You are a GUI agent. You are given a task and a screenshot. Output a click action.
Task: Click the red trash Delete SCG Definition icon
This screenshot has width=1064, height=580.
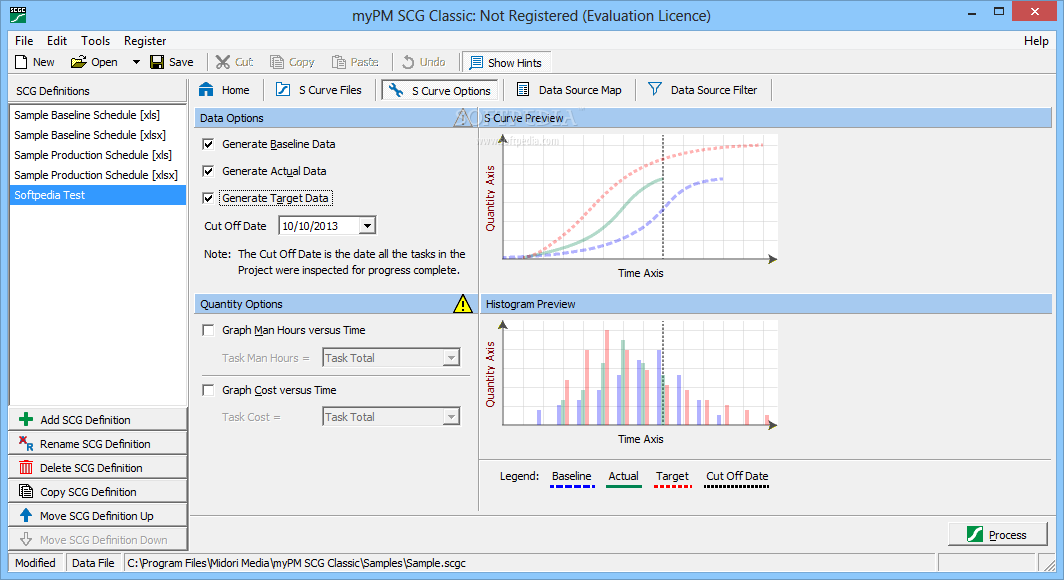26,467
